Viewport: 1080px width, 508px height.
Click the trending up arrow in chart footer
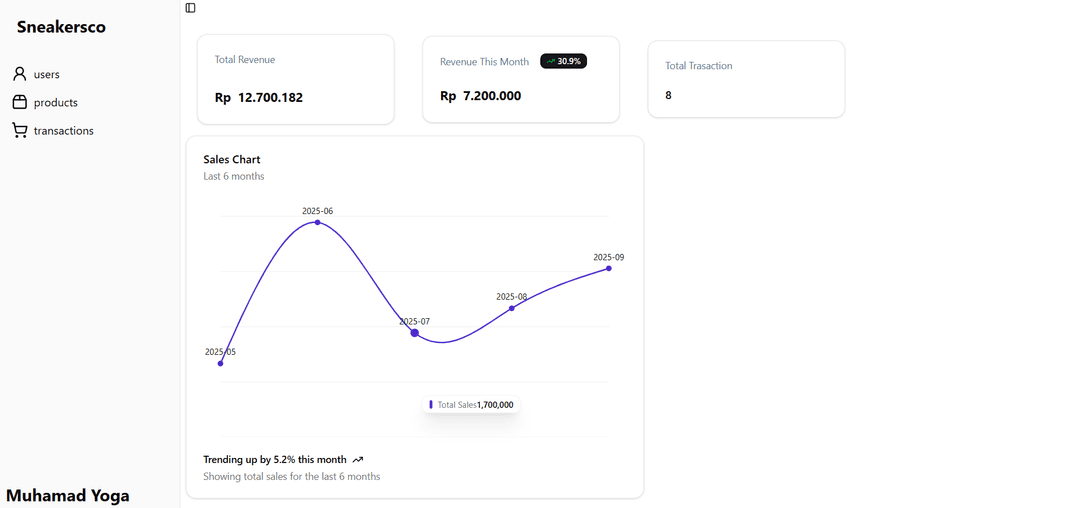click(x=358, y=460)
